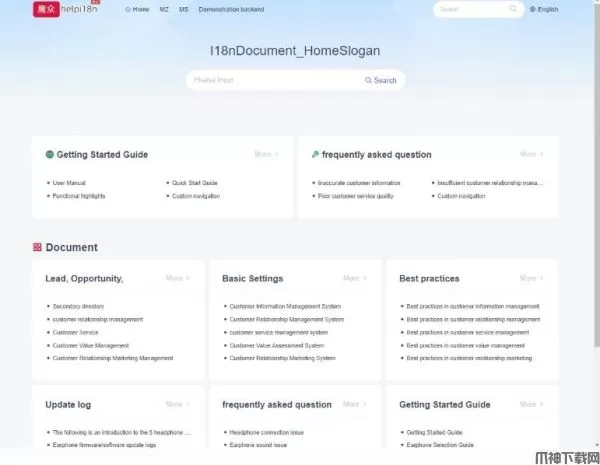Click the globe language icon beside English

(x=533, y=9)
